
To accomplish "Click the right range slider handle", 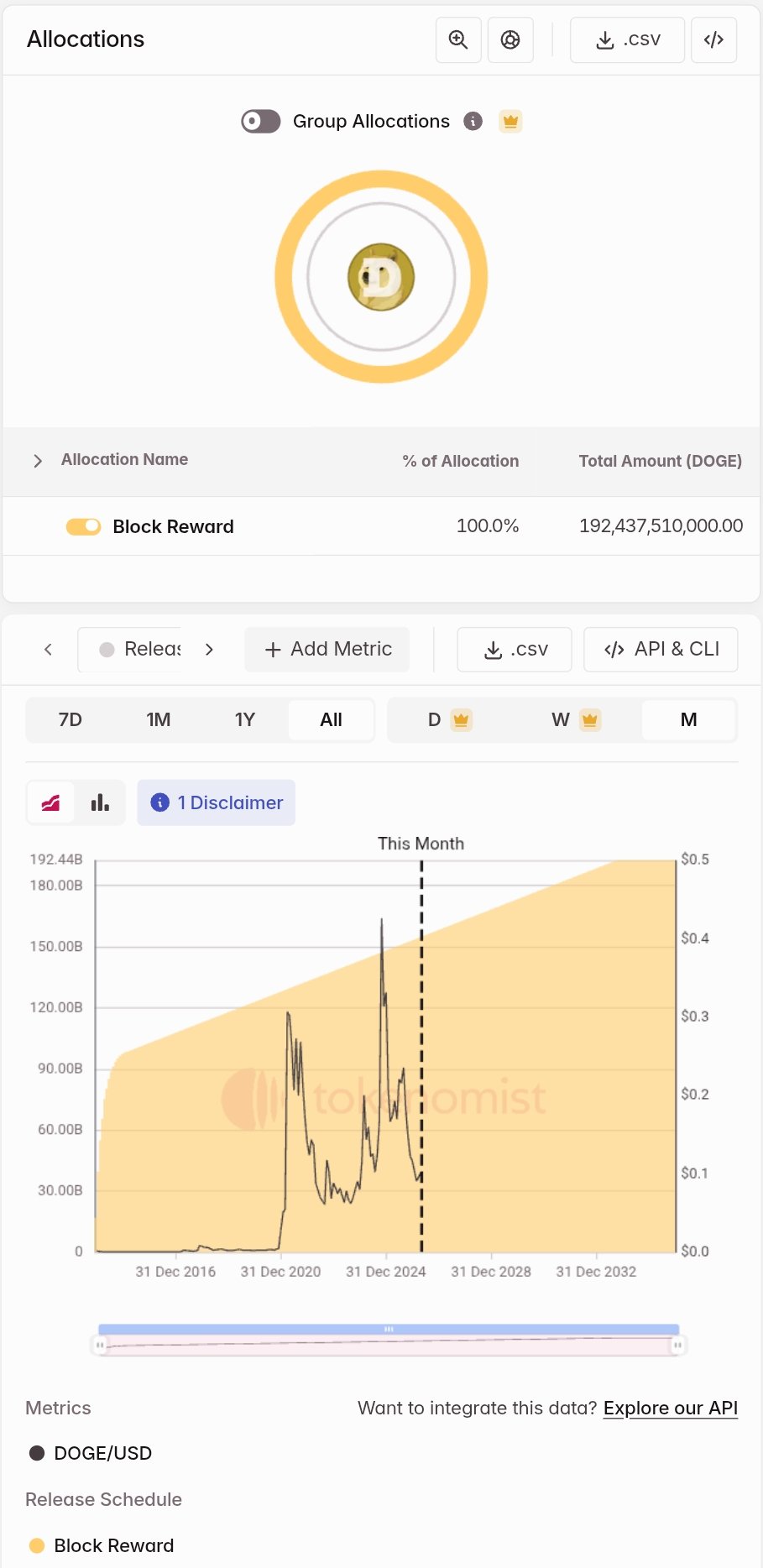I will (x=677, y=1345).
